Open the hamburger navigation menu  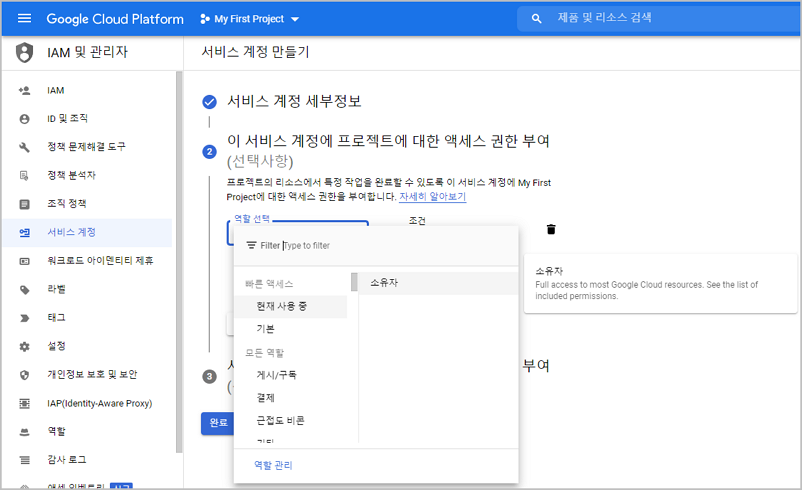coord(24,18)
